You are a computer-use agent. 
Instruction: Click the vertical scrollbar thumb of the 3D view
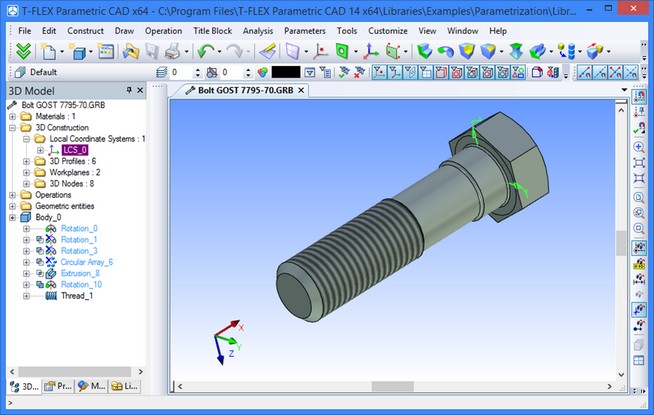(621, 242)
